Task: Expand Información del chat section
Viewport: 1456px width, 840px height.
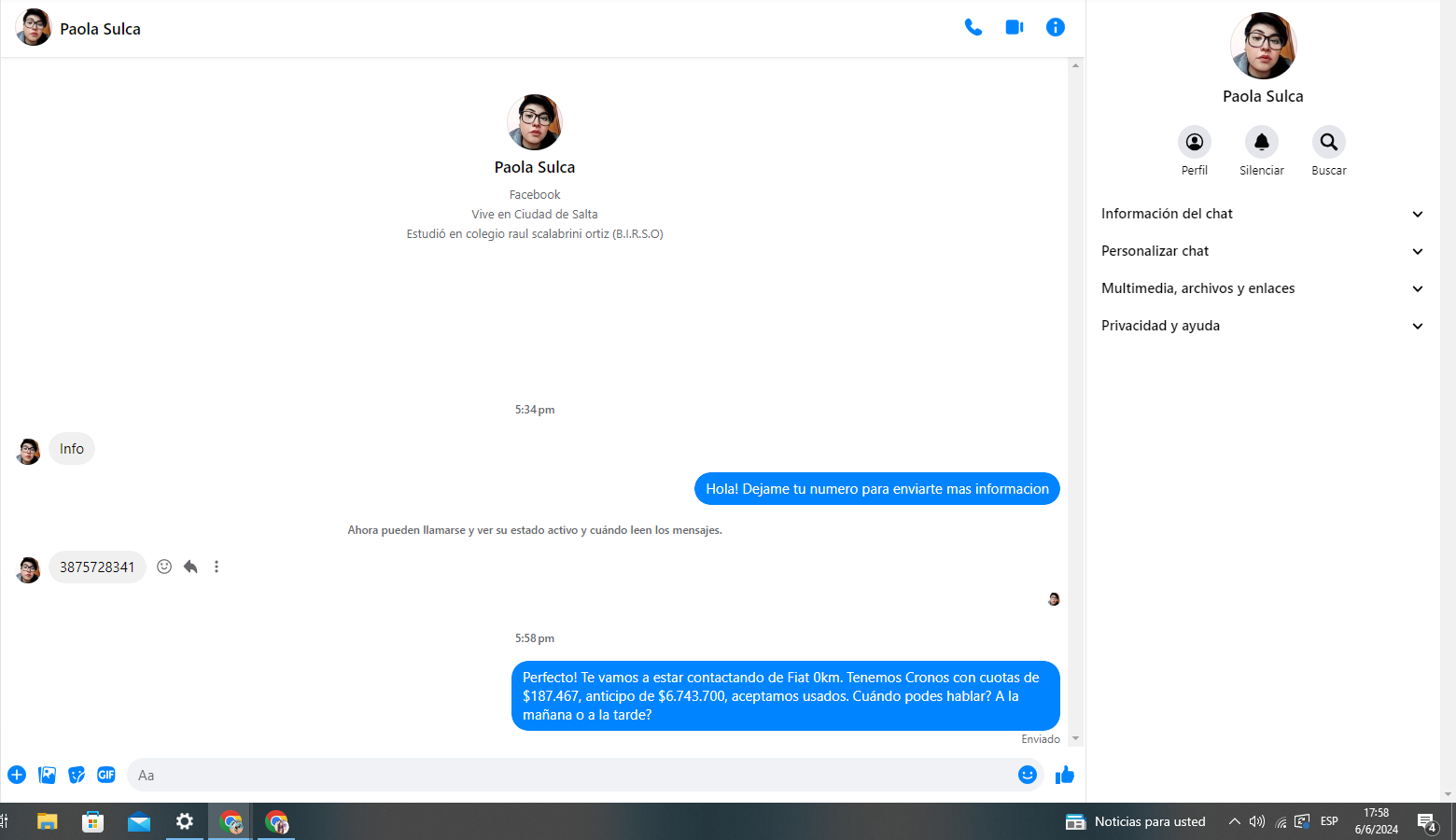Action: (x=1262, y=214)
